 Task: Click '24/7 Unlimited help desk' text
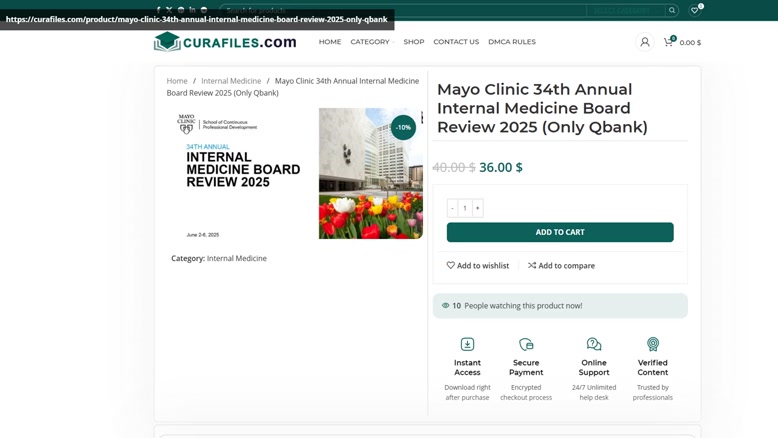[594, 392]
